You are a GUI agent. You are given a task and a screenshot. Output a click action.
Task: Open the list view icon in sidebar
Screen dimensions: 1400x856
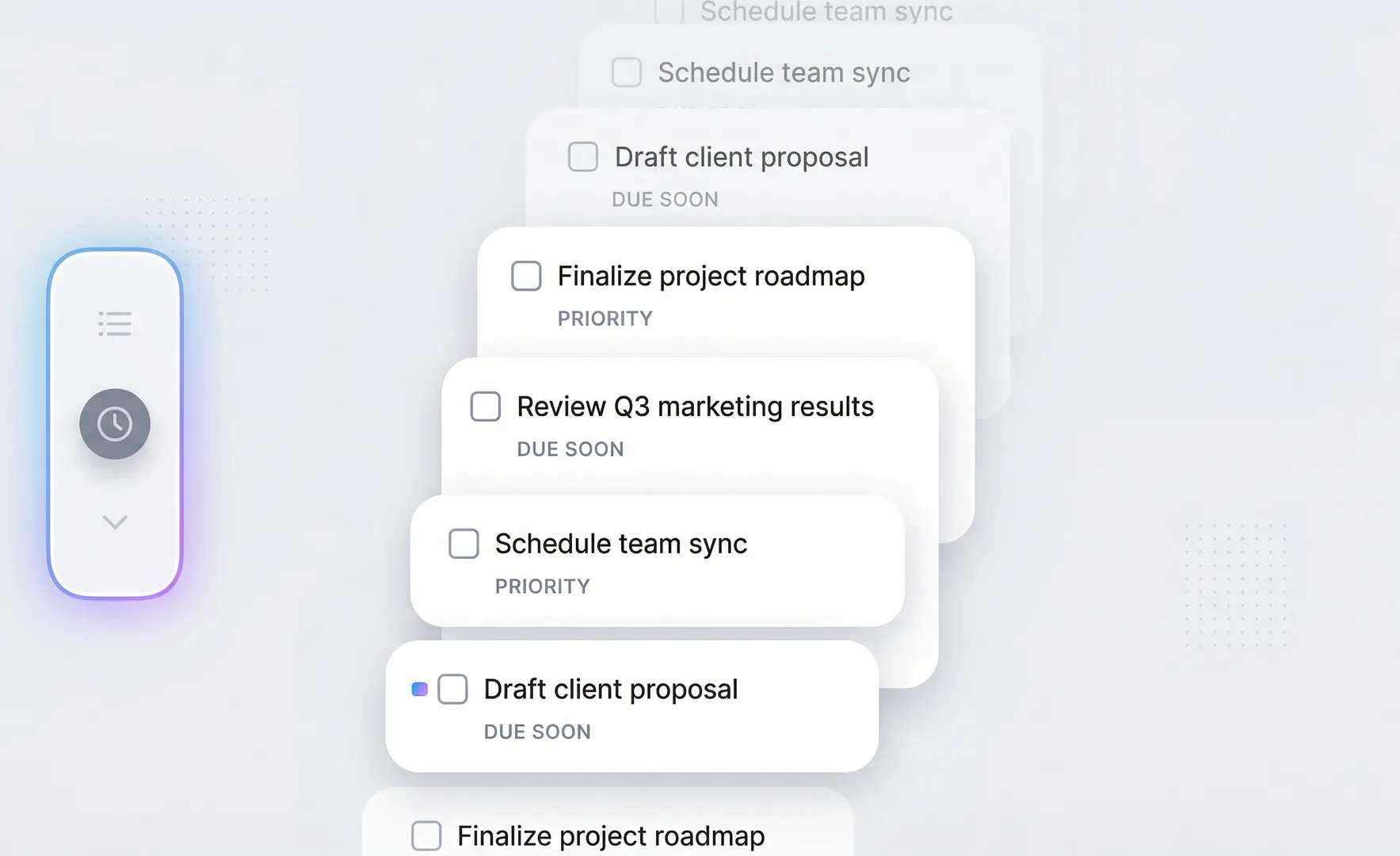tap(115, 323)
